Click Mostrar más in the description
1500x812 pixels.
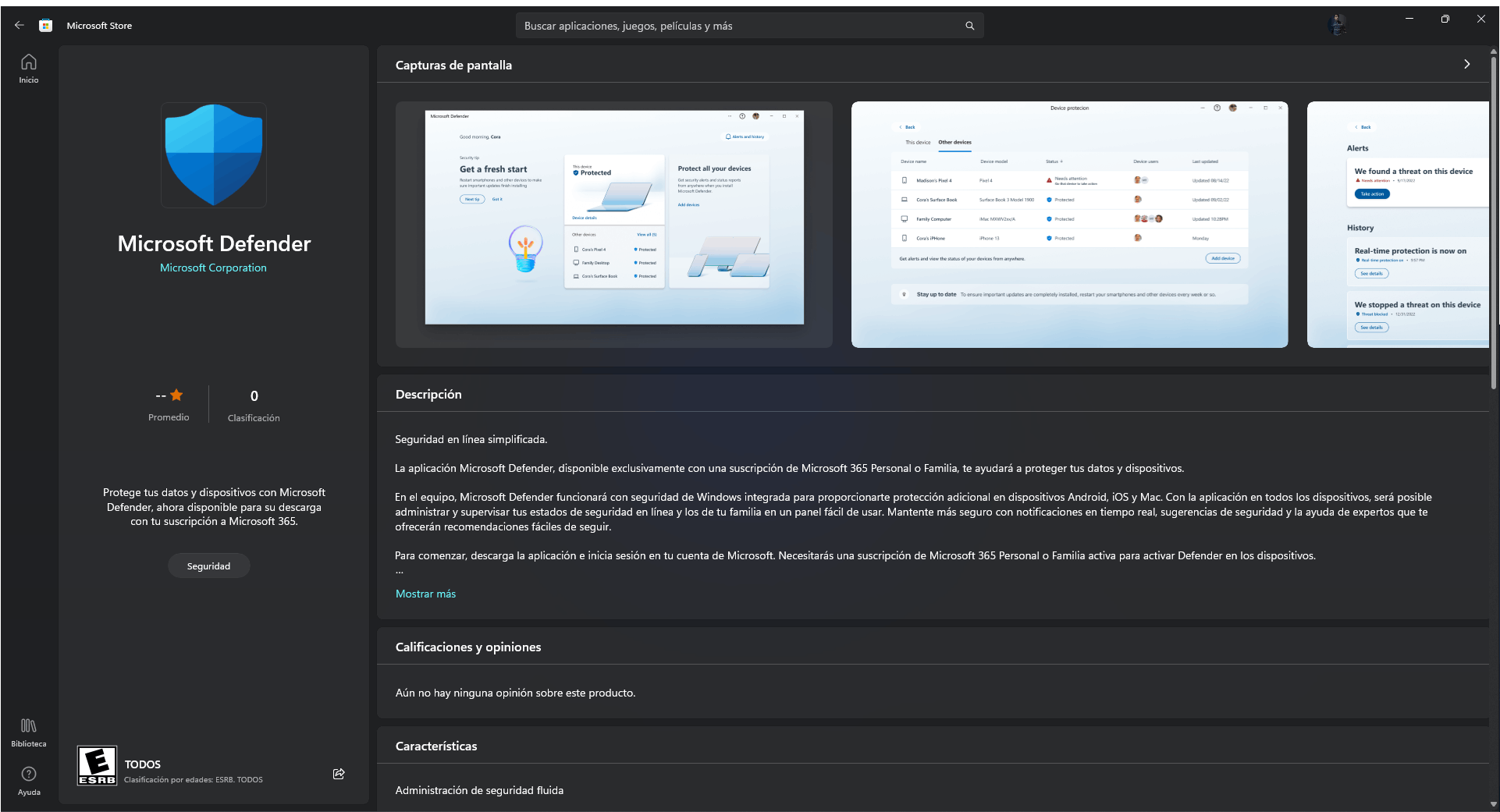coord(425,594)
